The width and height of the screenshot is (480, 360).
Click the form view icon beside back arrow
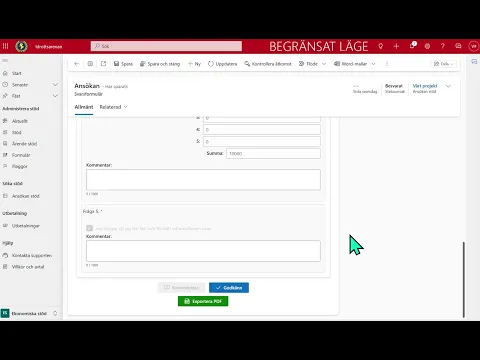[90, 64]
